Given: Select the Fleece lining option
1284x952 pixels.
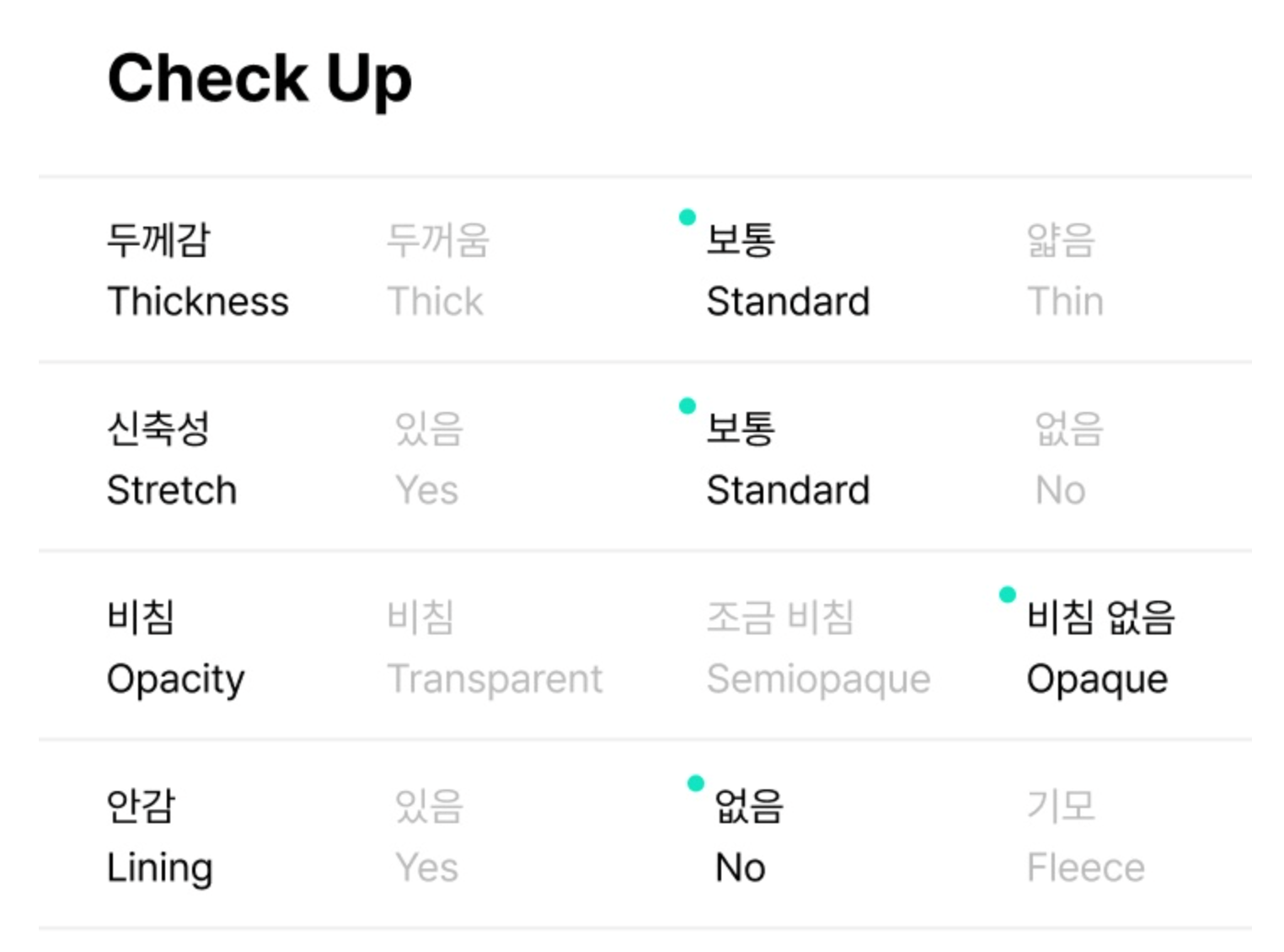Looking at the screenshot, I should pyautogui.click(x=1085, y=837).
